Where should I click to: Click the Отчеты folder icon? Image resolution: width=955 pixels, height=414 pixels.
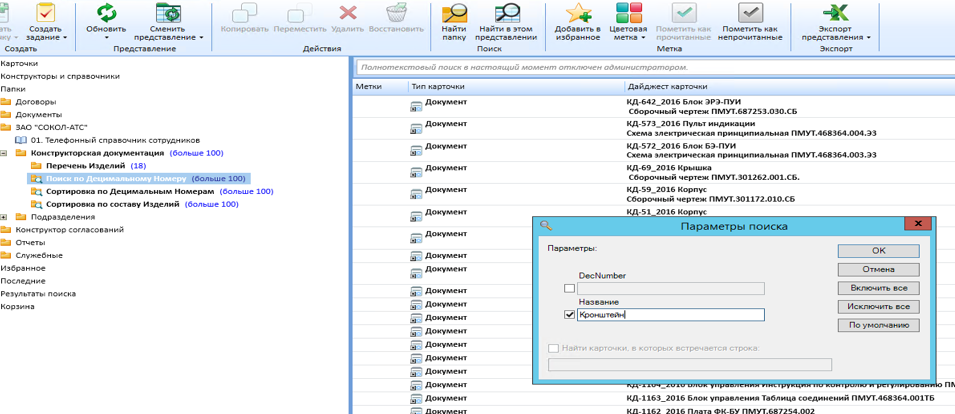pos(6,242)
